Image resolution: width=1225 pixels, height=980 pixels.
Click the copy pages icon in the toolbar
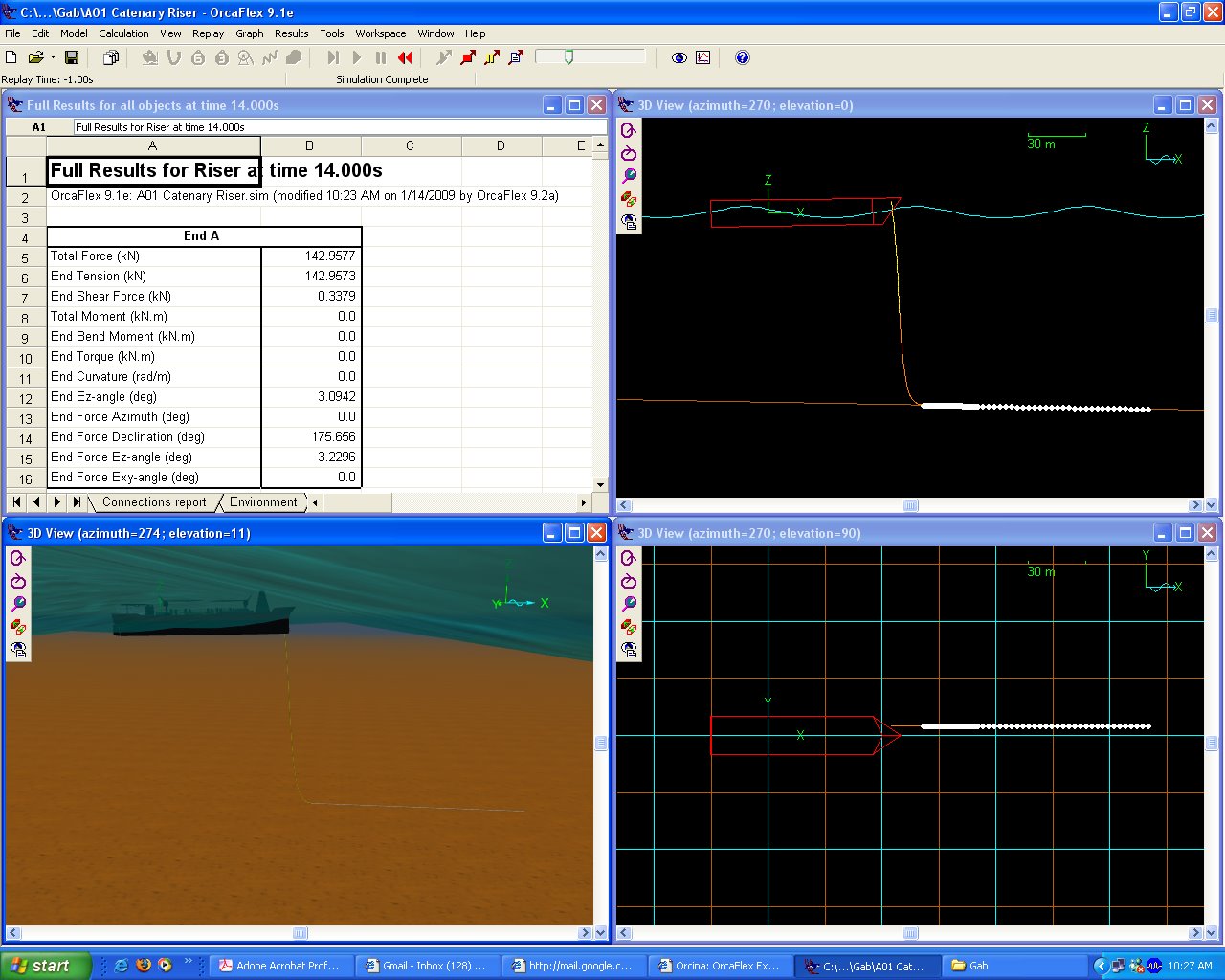tap(111, 57)
